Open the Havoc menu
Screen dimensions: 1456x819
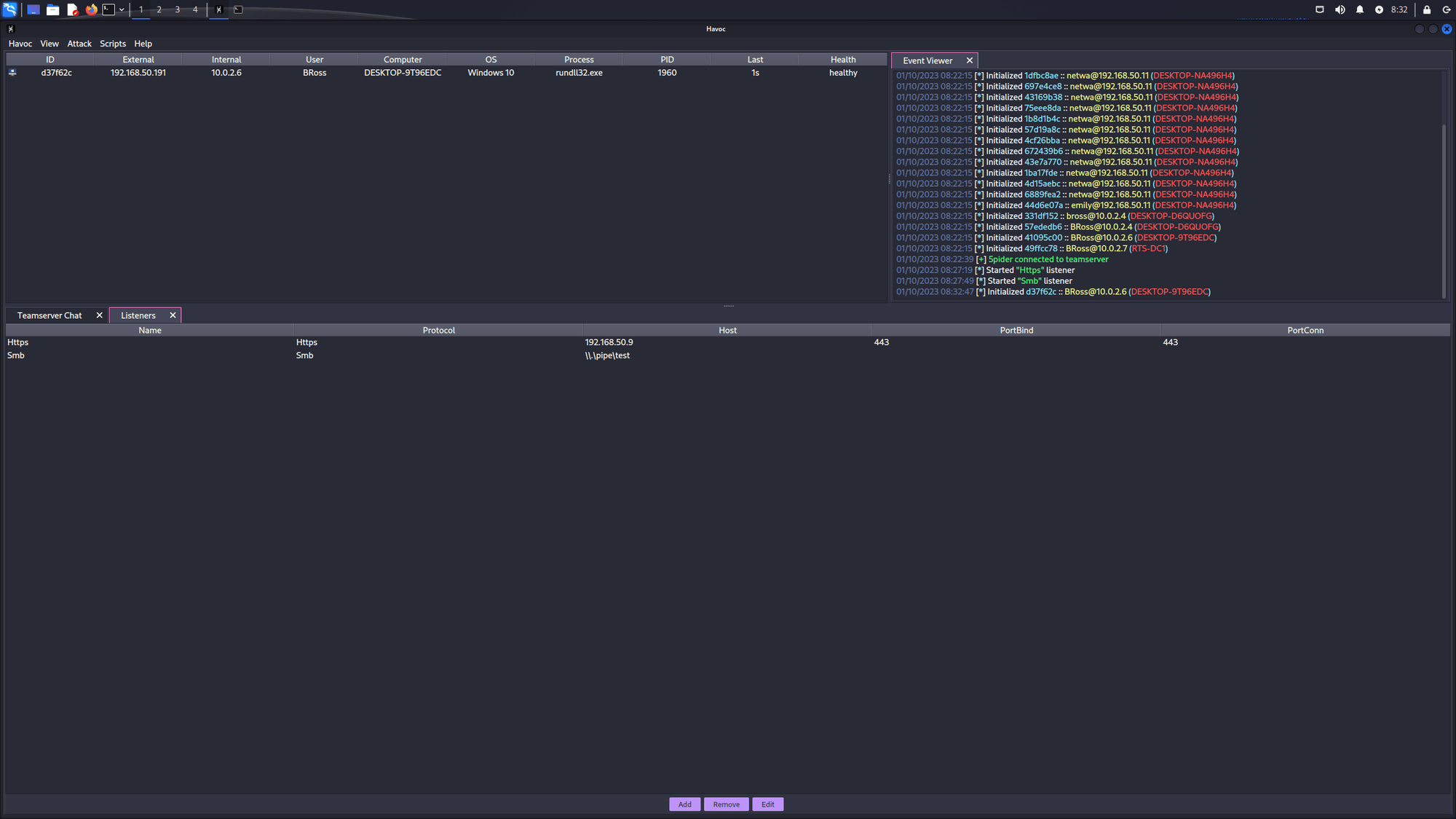(x=20, y=44)
